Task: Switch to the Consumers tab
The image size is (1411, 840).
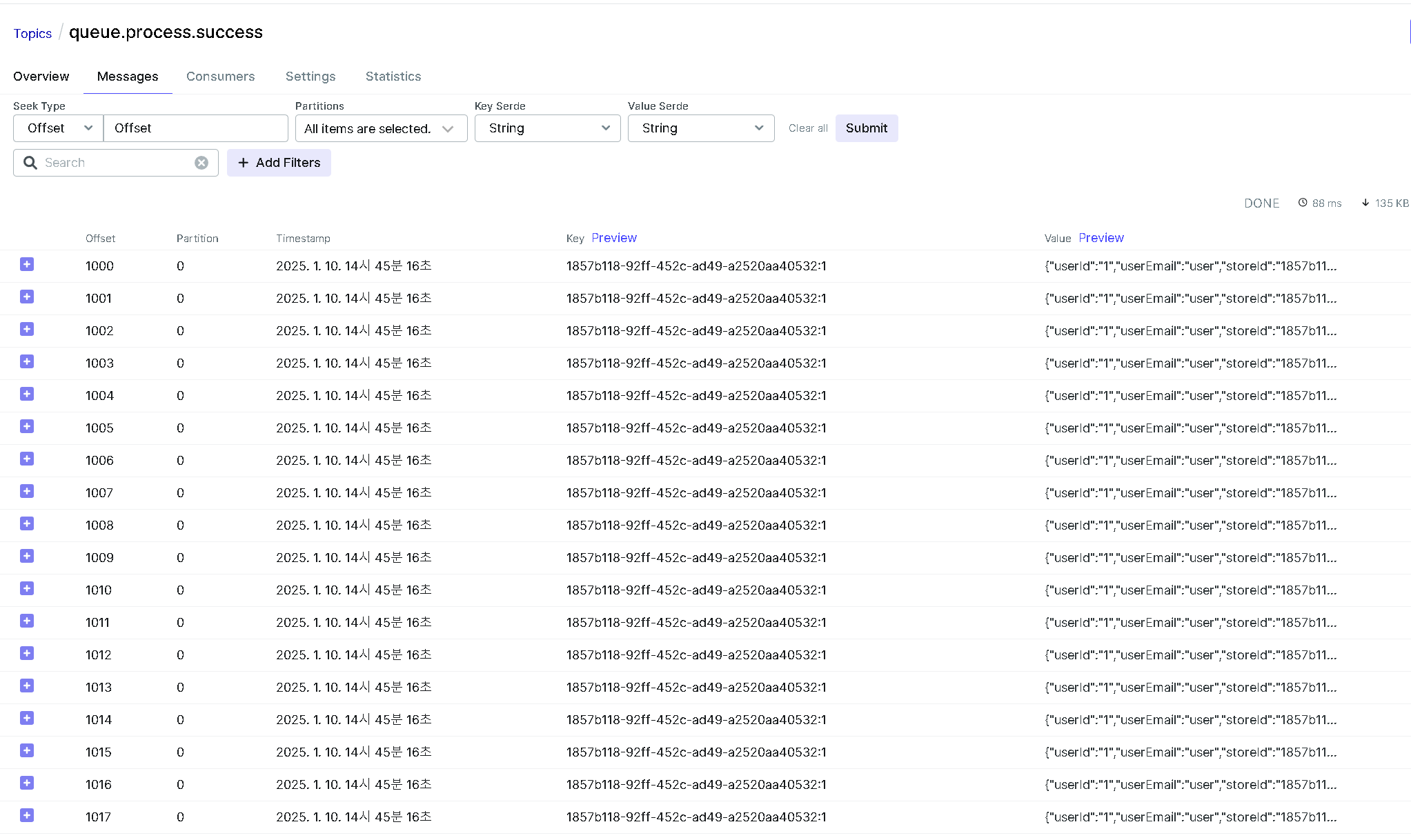Action: point(220,77)
